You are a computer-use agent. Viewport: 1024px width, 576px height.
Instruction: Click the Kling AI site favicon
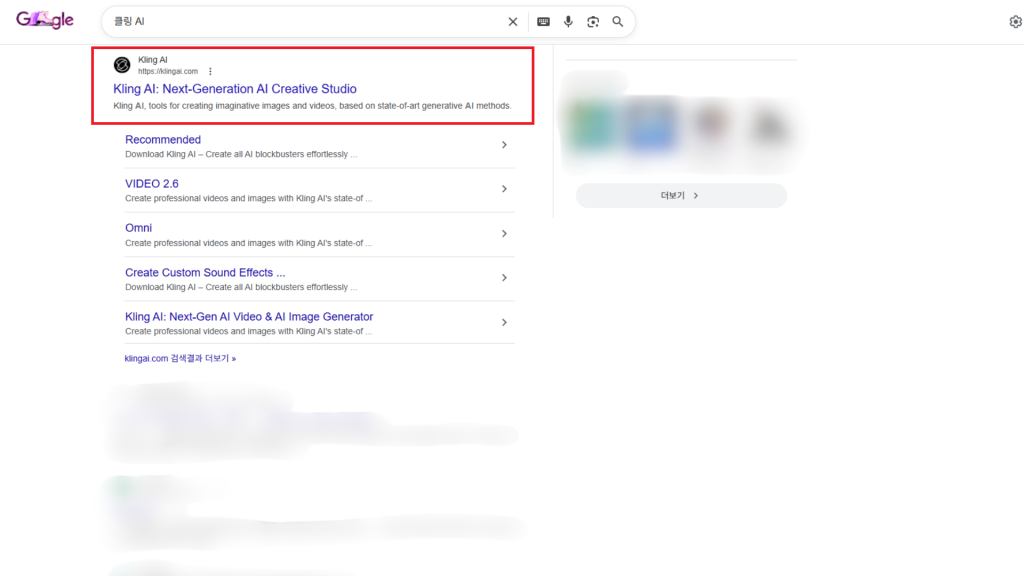click(x=122, y=65)
